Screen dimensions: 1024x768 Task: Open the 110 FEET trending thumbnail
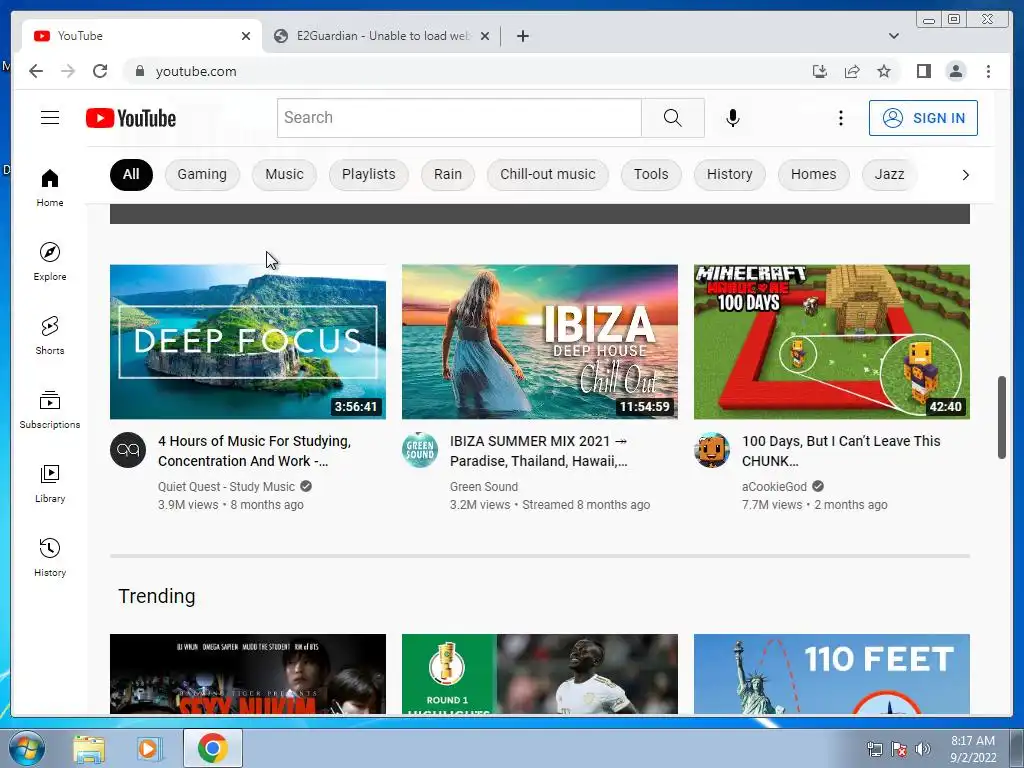pos(831,674)
